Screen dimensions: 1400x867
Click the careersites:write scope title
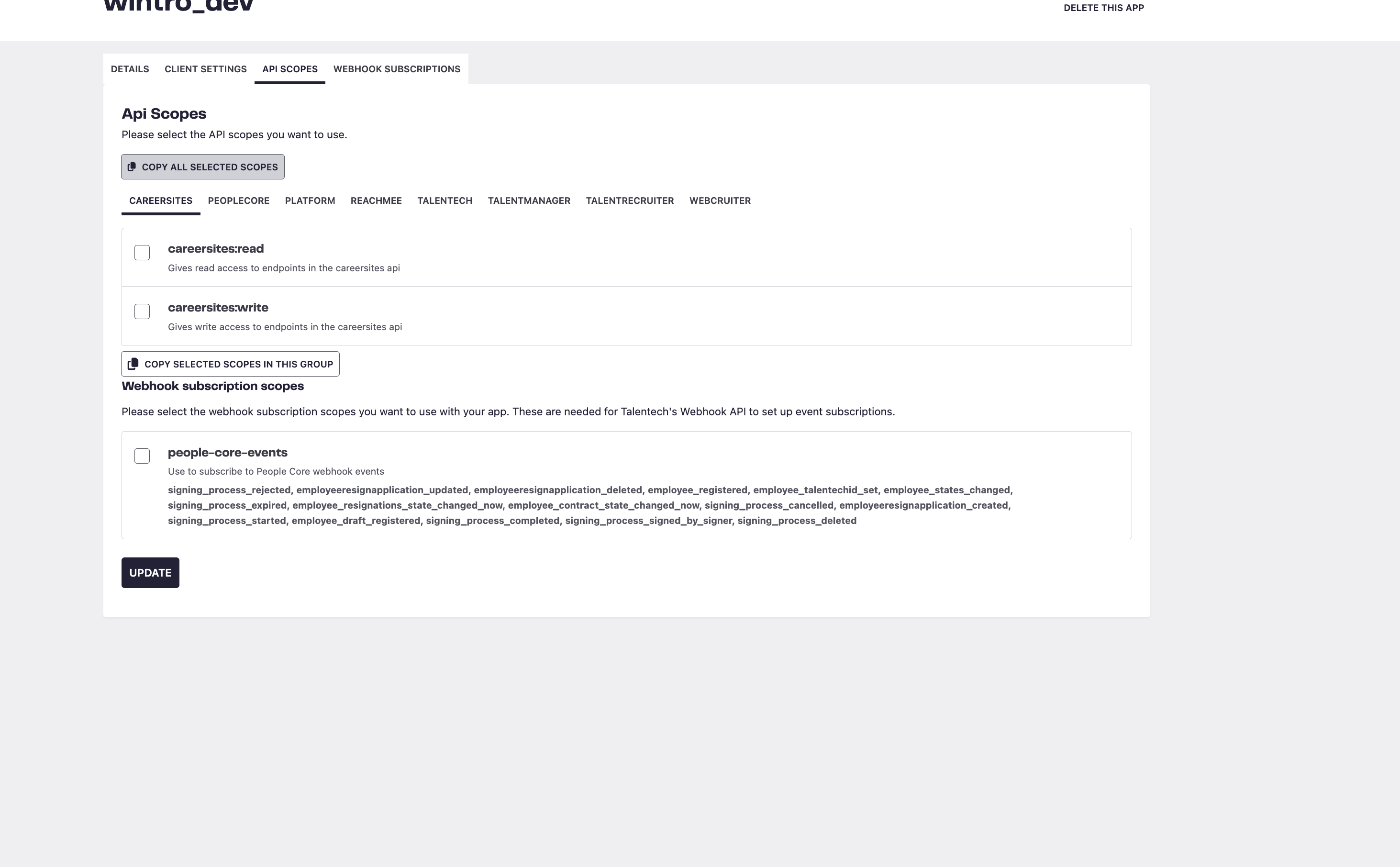click(218, 307)
